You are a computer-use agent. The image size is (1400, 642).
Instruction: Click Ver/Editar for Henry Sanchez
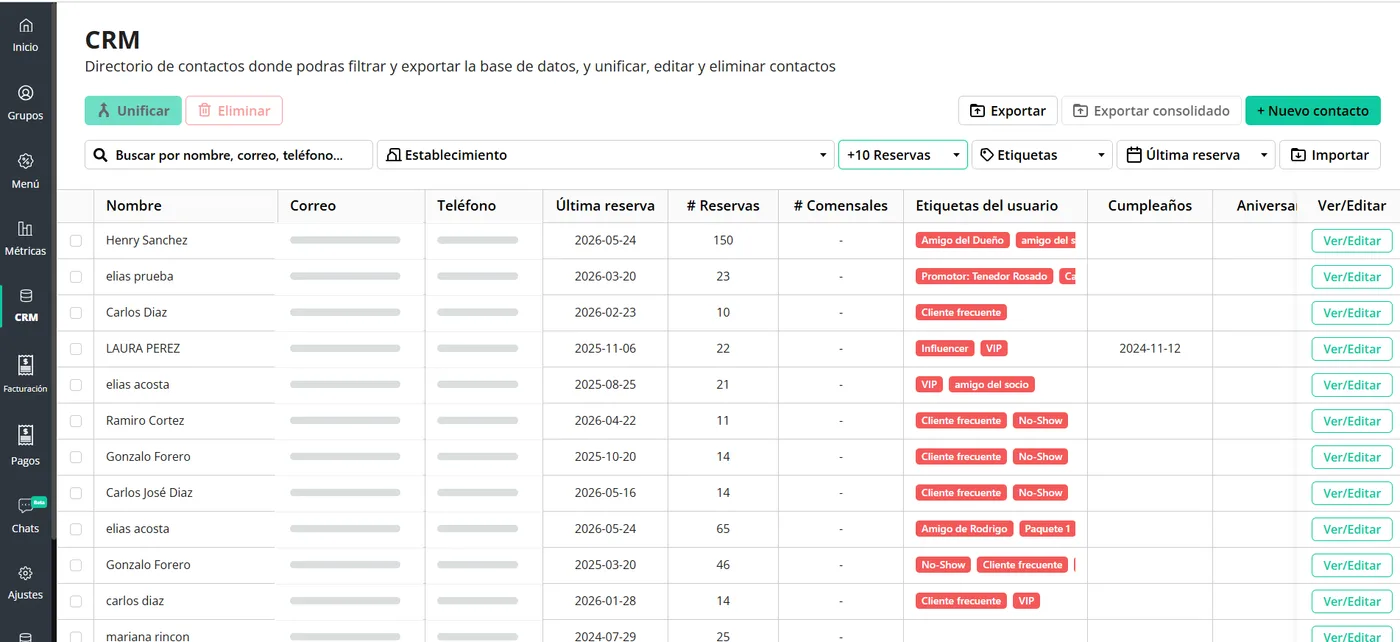pyautogui.click(x=1352, y=241)
